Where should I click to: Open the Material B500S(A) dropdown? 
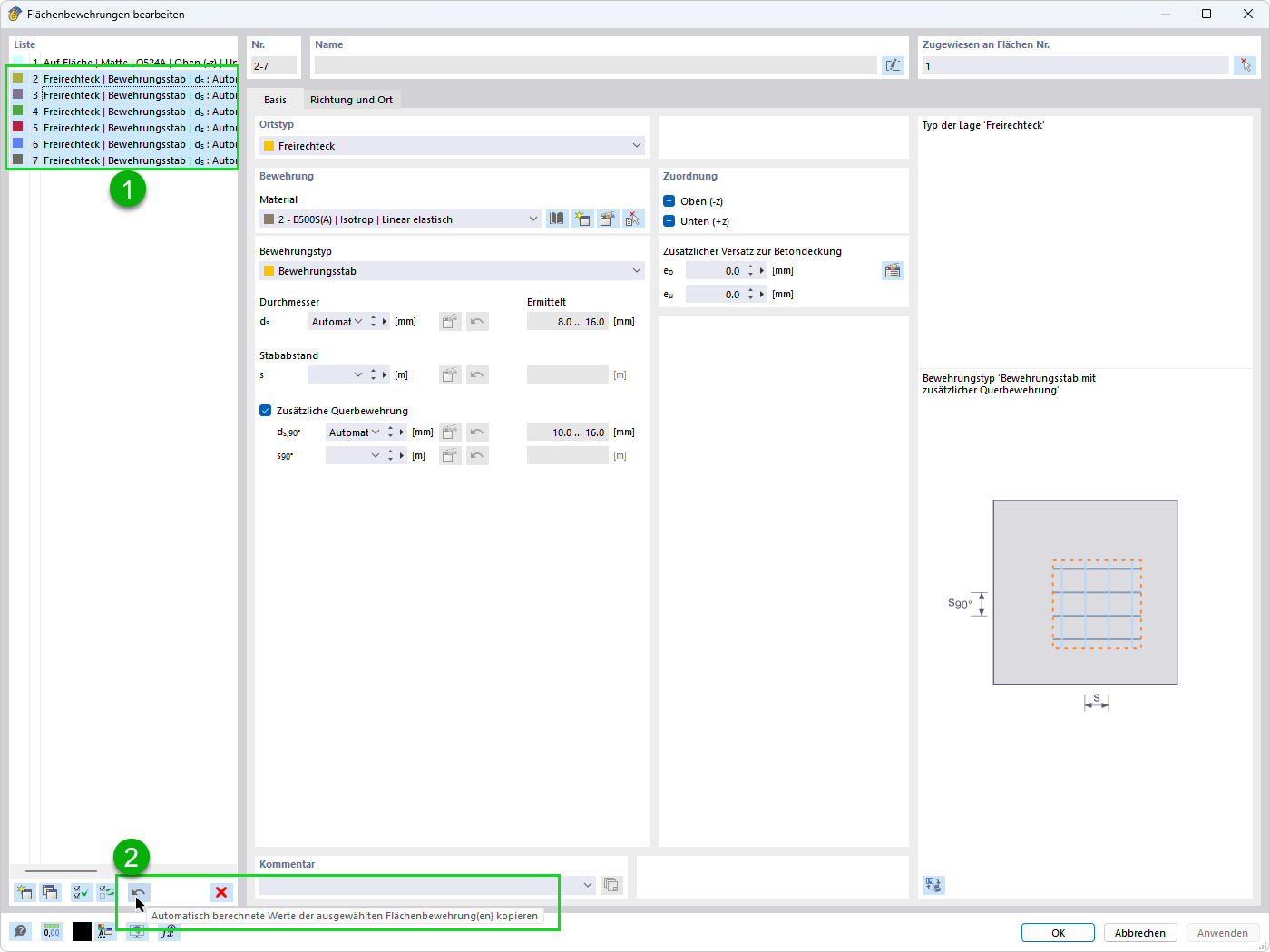tap(400, 219)
